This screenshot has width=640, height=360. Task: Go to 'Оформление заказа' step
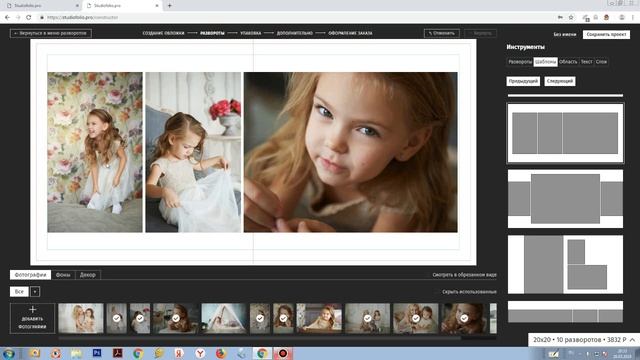pos(350,33)
